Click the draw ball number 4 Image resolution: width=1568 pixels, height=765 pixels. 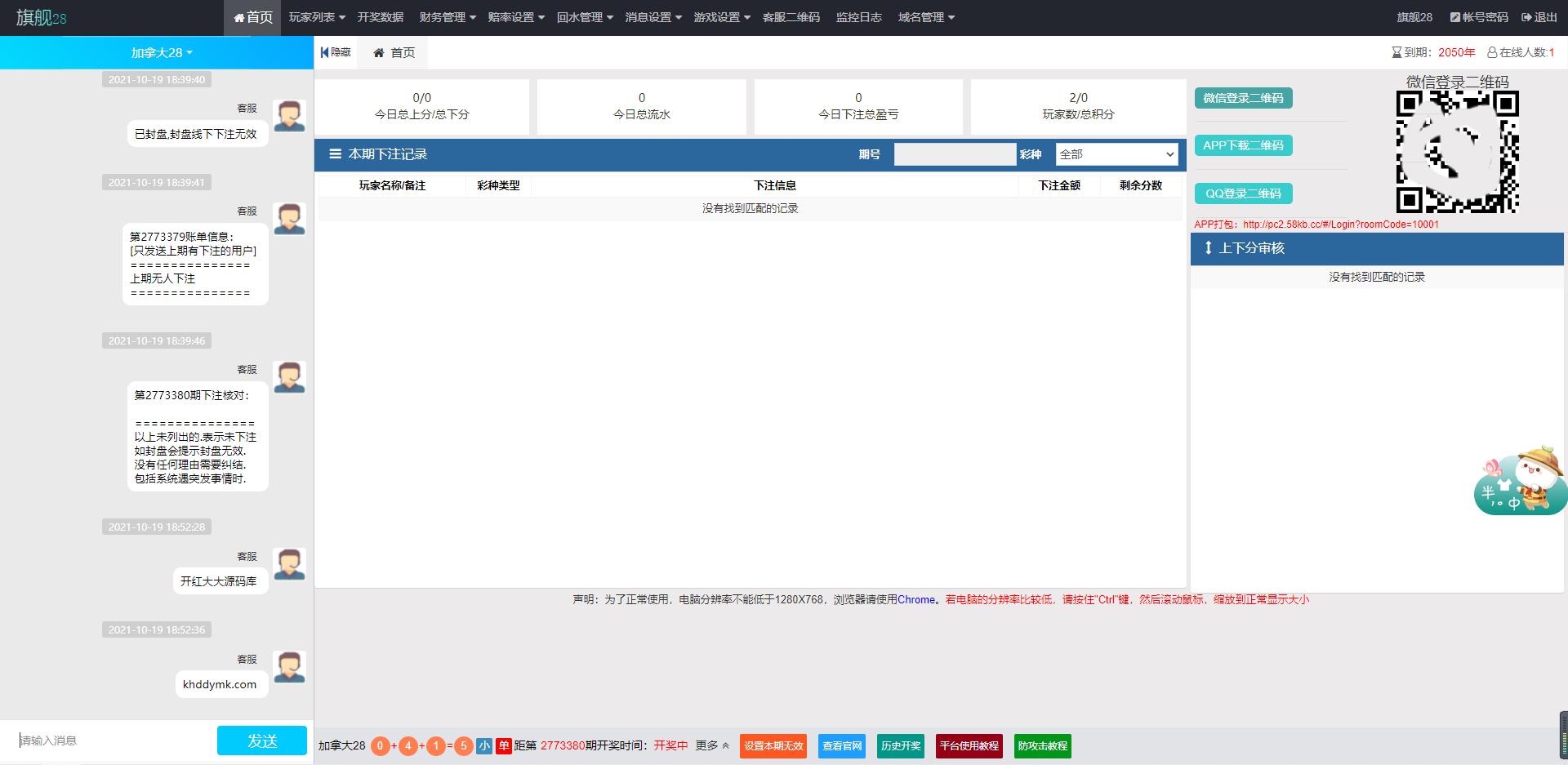point(408,745)
